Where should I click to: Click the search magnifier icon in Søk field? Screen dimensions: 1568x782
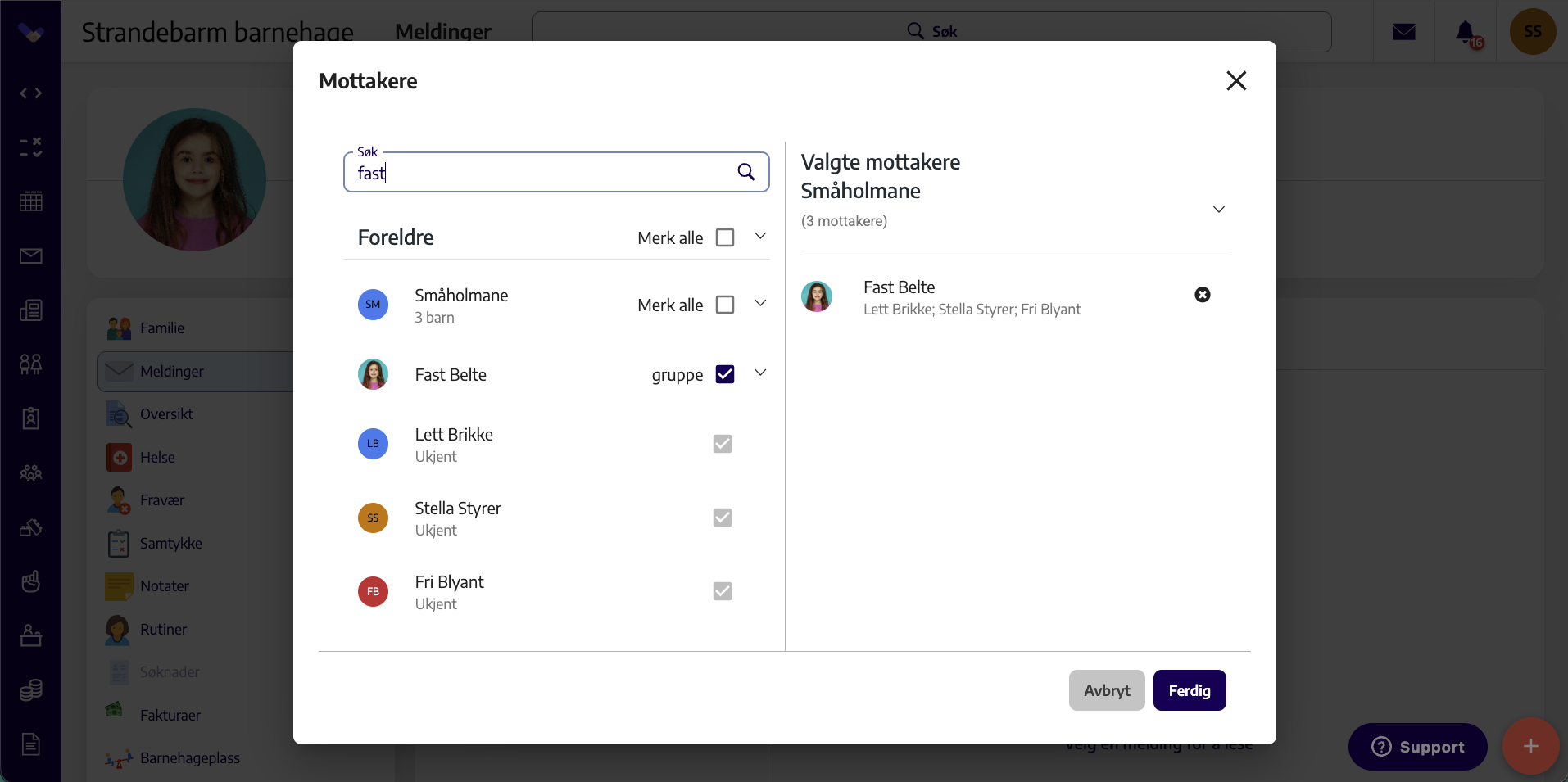(745, 172)
